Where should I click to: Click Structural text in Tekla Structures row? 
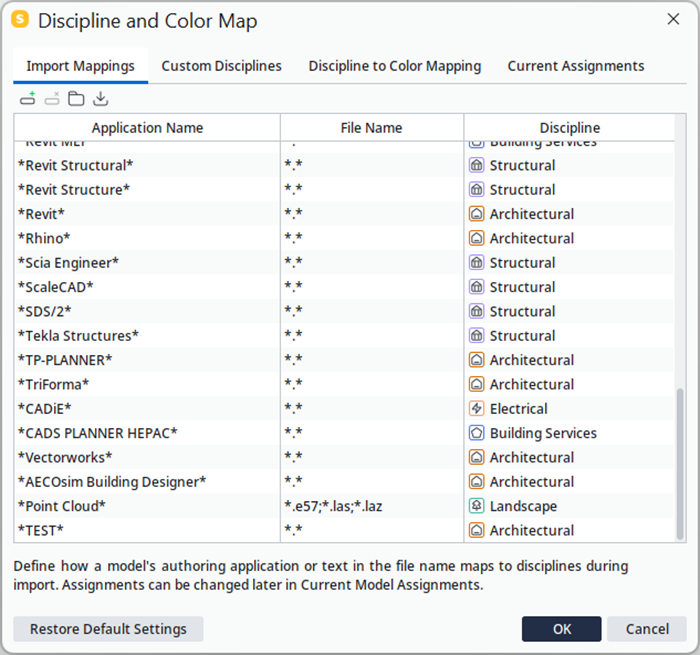522,336
